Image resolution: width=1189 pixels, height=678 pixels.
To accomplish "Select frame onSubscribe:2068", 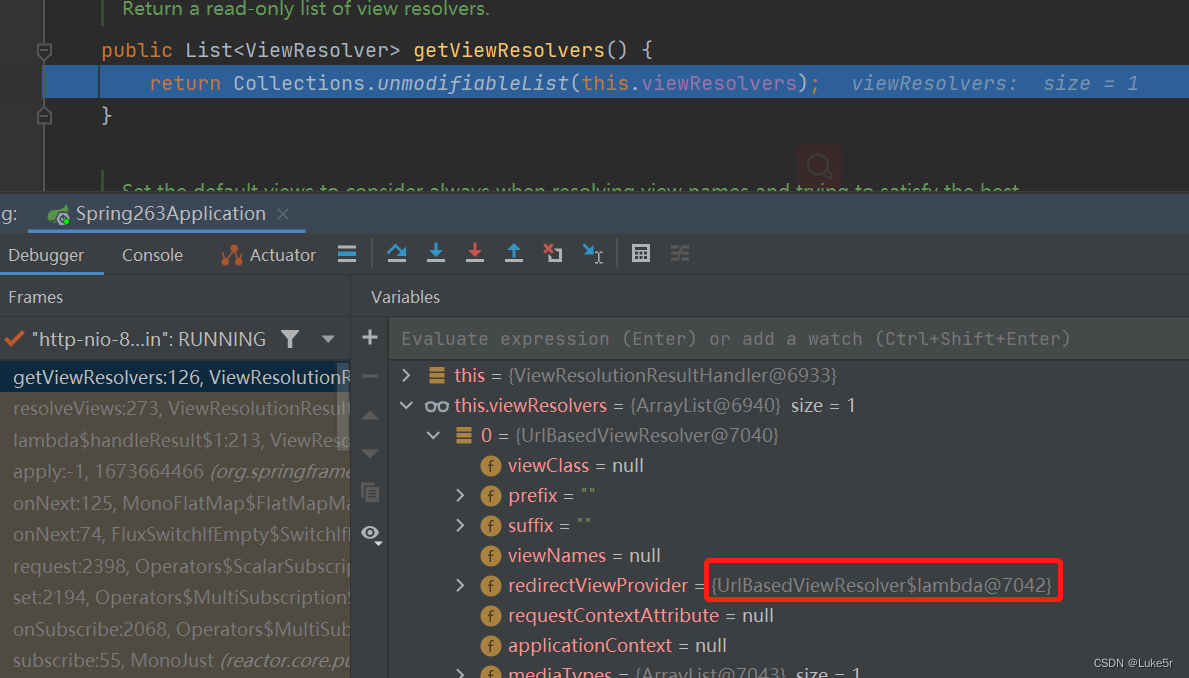I will coord(175,629).
